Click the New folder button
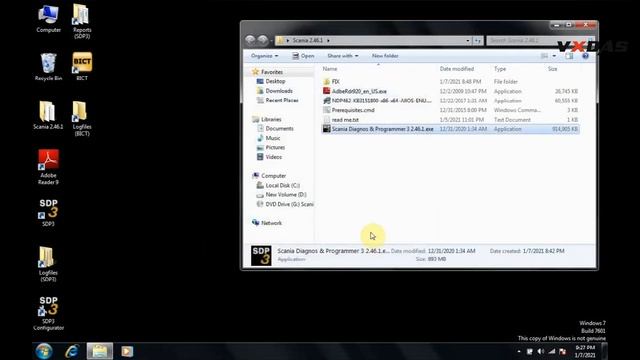Screen dimensions: 640x360 coord(385,56)
